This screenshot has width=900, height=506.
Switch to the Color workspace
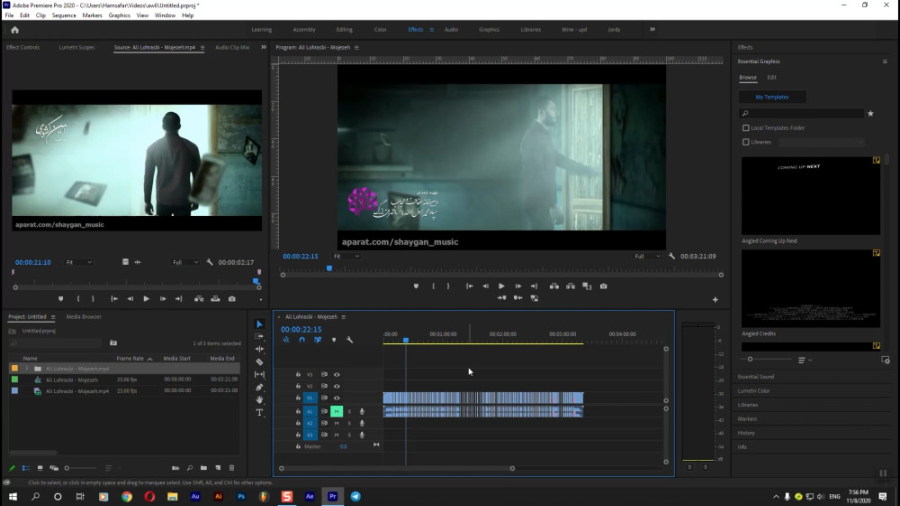380,29
